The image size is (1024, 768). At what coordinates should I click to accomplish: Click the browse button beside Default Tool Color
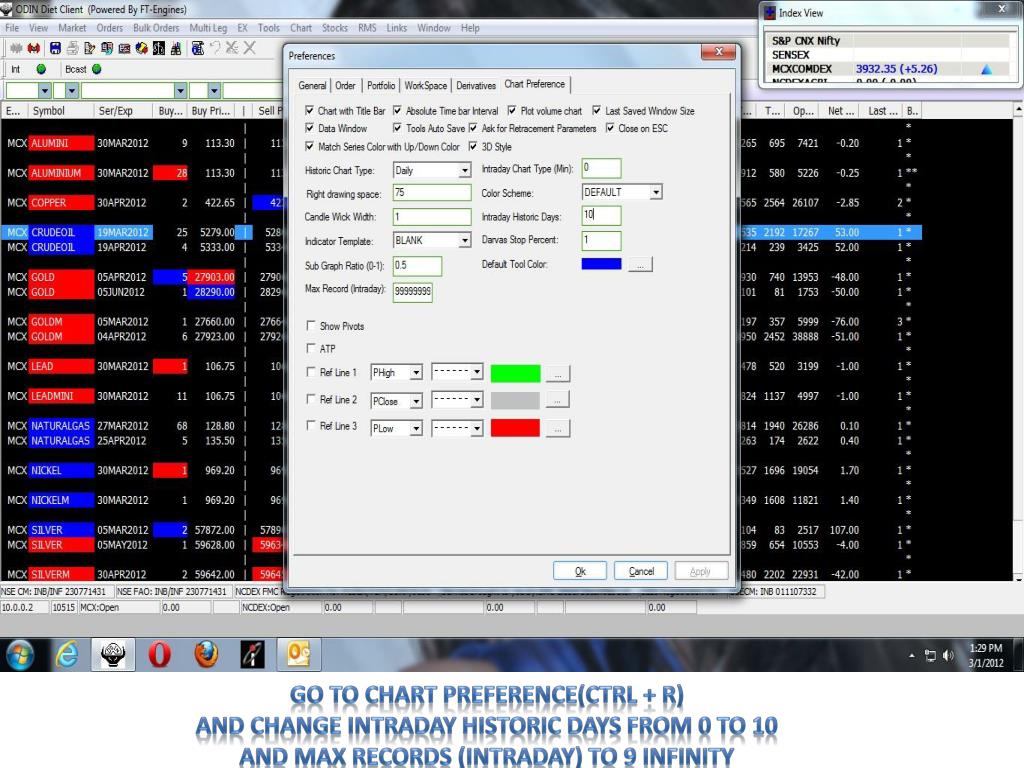coord(640,264)
